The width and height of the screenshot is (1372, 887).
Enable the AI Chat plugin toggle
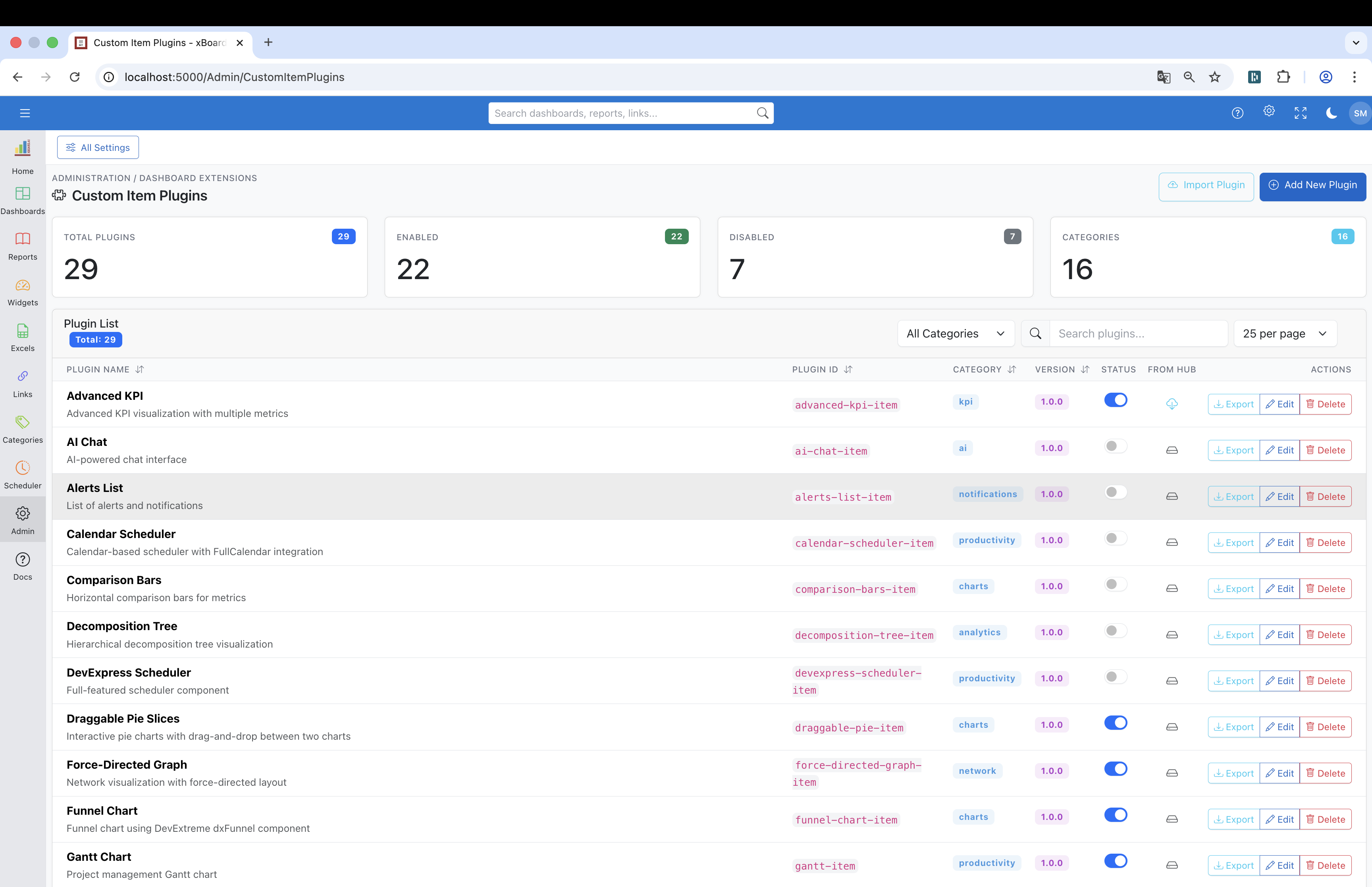pyautogui.click(x=1116, y=446)
